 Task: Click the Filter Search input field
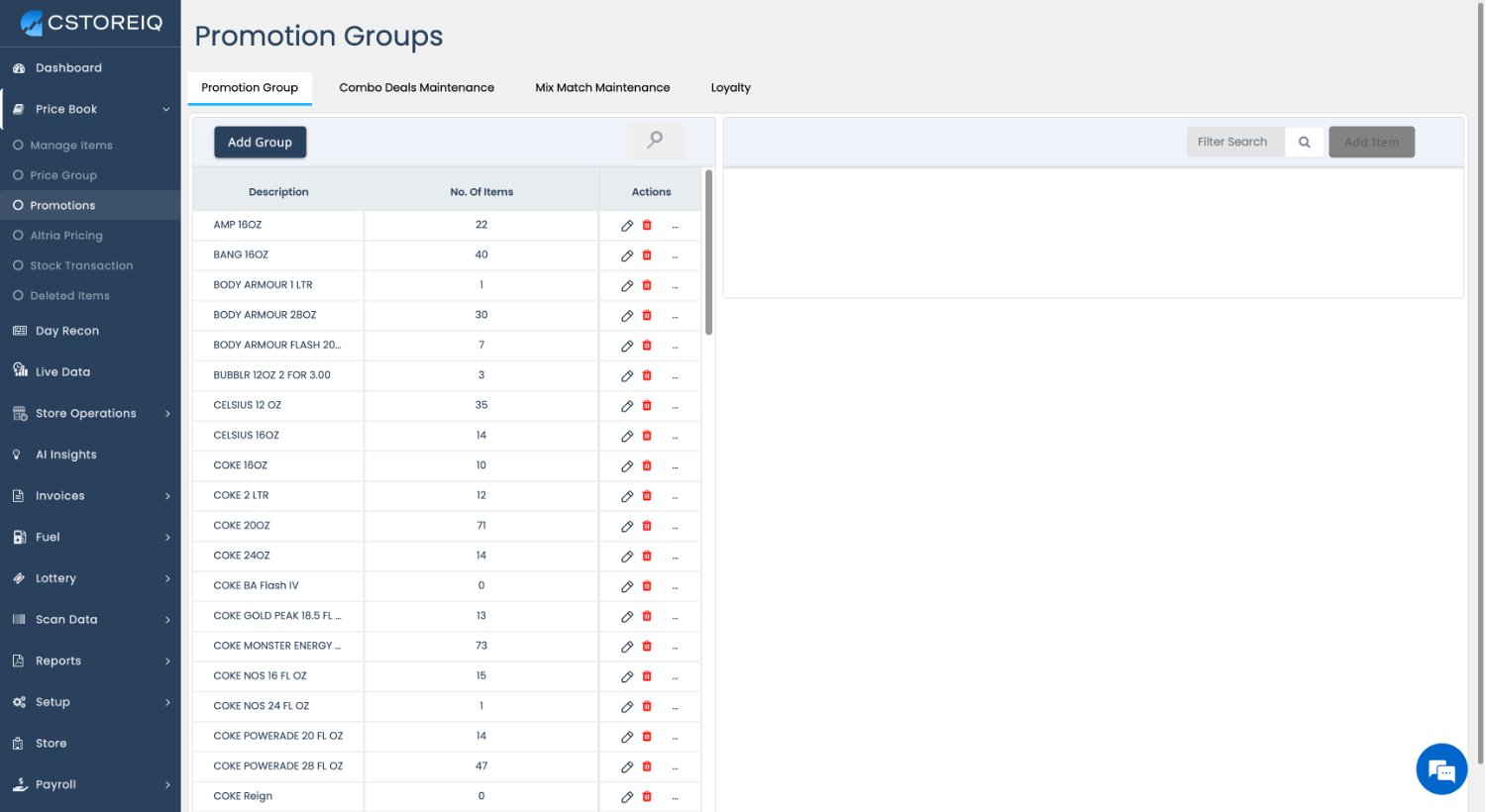pos(1235,143)
